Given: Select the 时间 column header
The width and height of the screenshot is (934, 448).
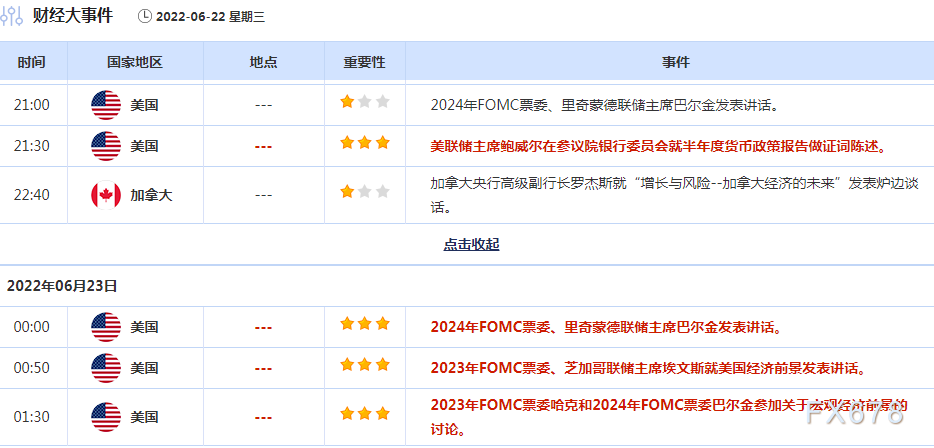Looking at the screenshot, I should pyautogui.click(x=31, y=62).
